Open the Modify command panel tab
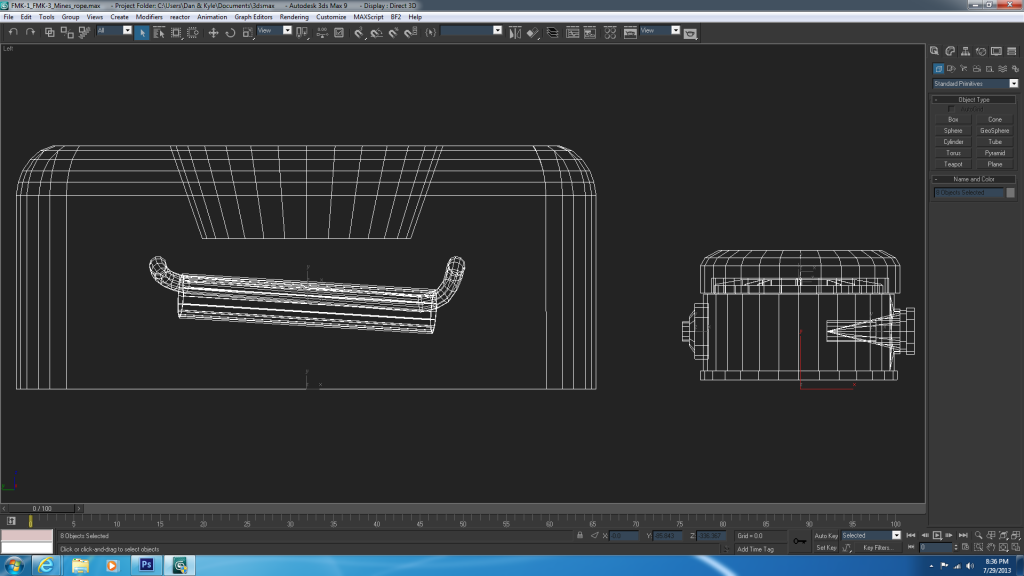Image resolution: width=1024 pixels, height=576 pixels. point(949,51)
